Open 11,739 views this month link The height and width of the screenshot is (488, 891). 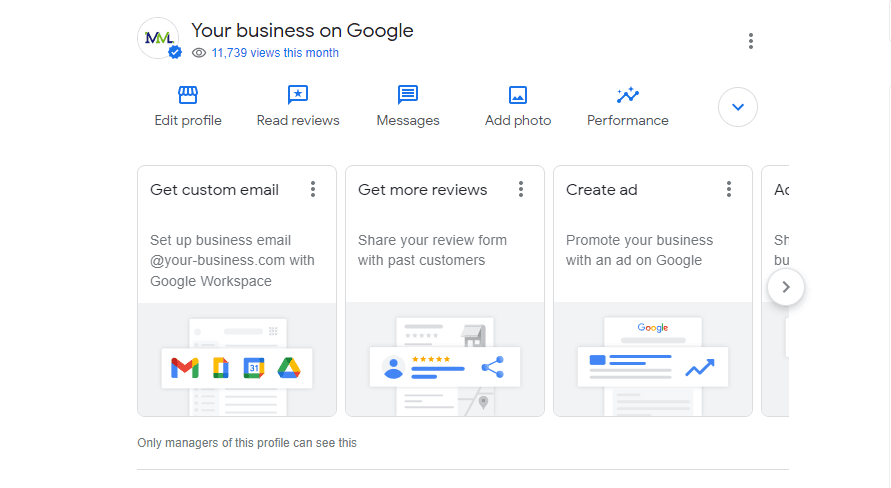click(275, 53)
